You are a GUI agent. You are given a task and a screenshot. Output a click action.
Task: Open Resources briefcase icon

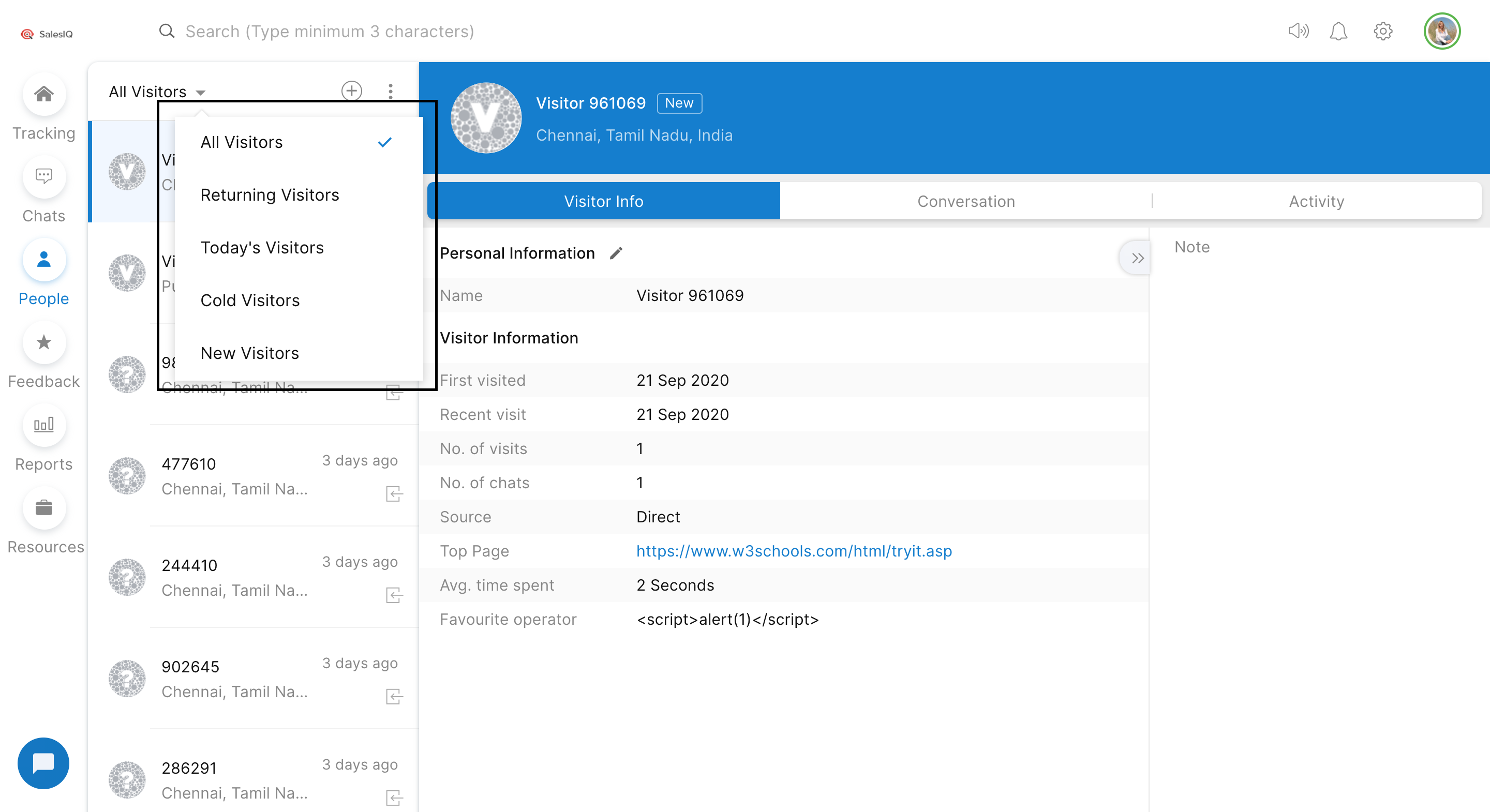tap(44, 508)
